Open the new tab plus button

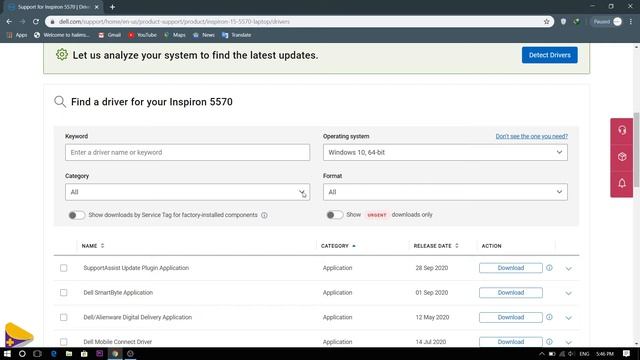(x=112, y=7)
